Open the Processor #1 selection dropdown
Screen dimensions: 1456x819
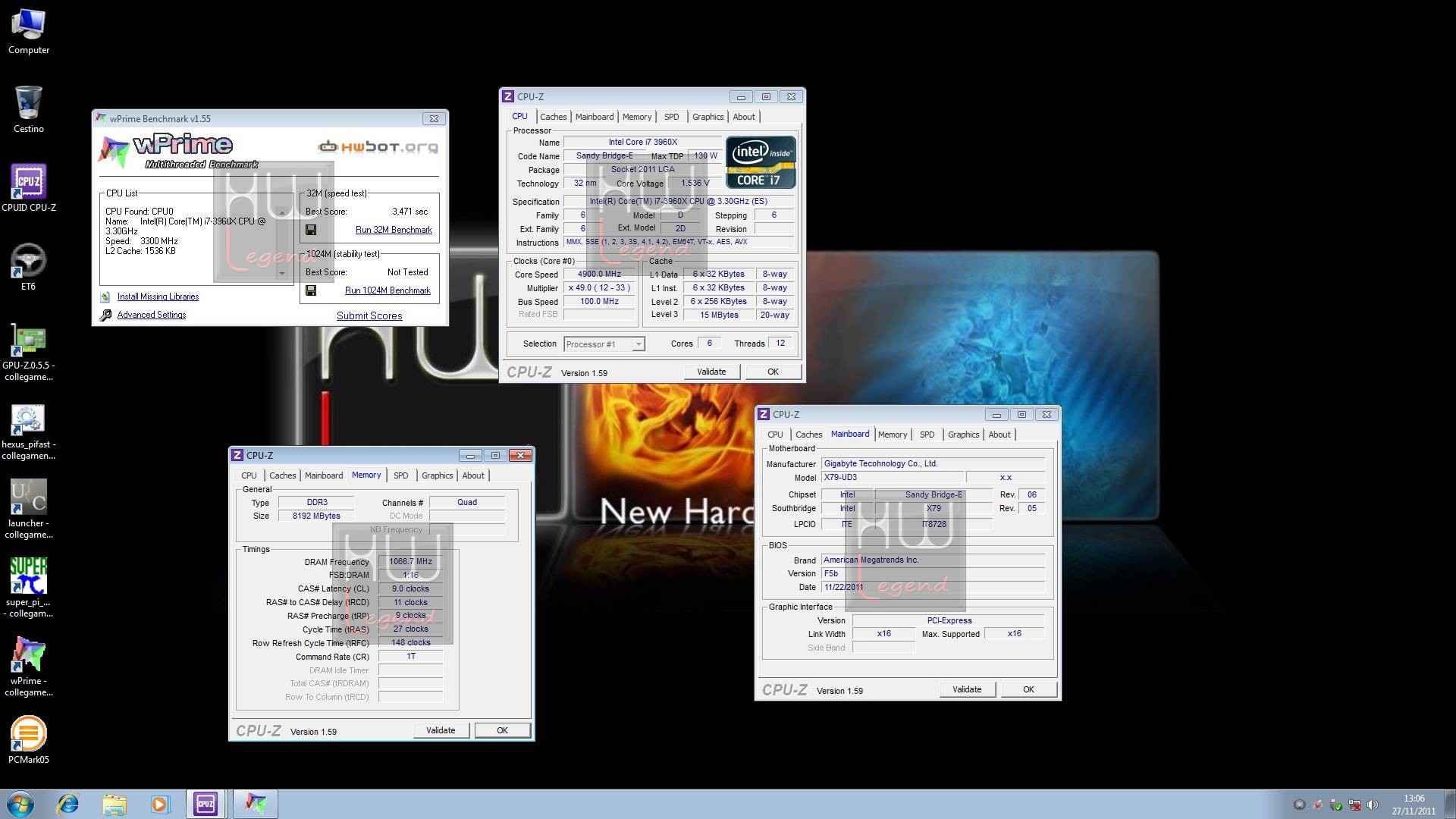coord(604,344)
